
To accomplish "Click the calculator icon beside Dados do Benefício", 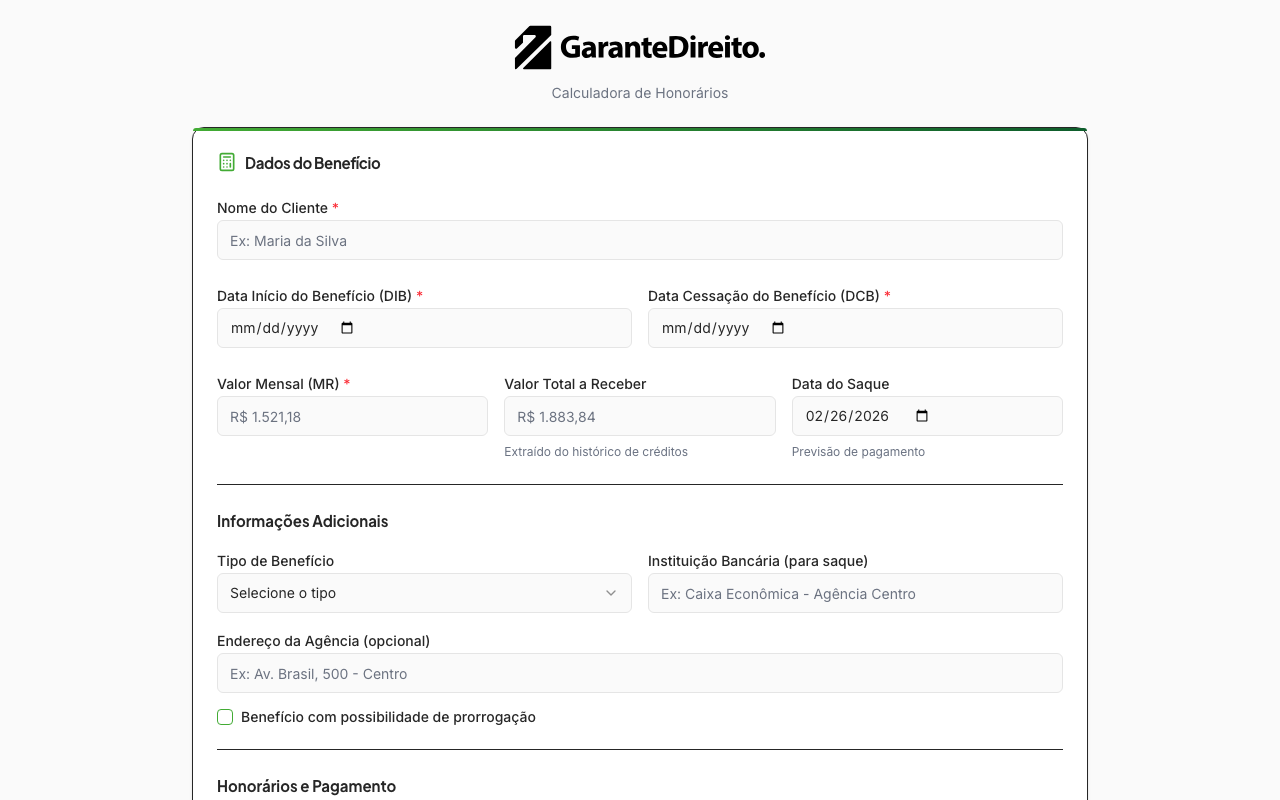I will [227, 162].
